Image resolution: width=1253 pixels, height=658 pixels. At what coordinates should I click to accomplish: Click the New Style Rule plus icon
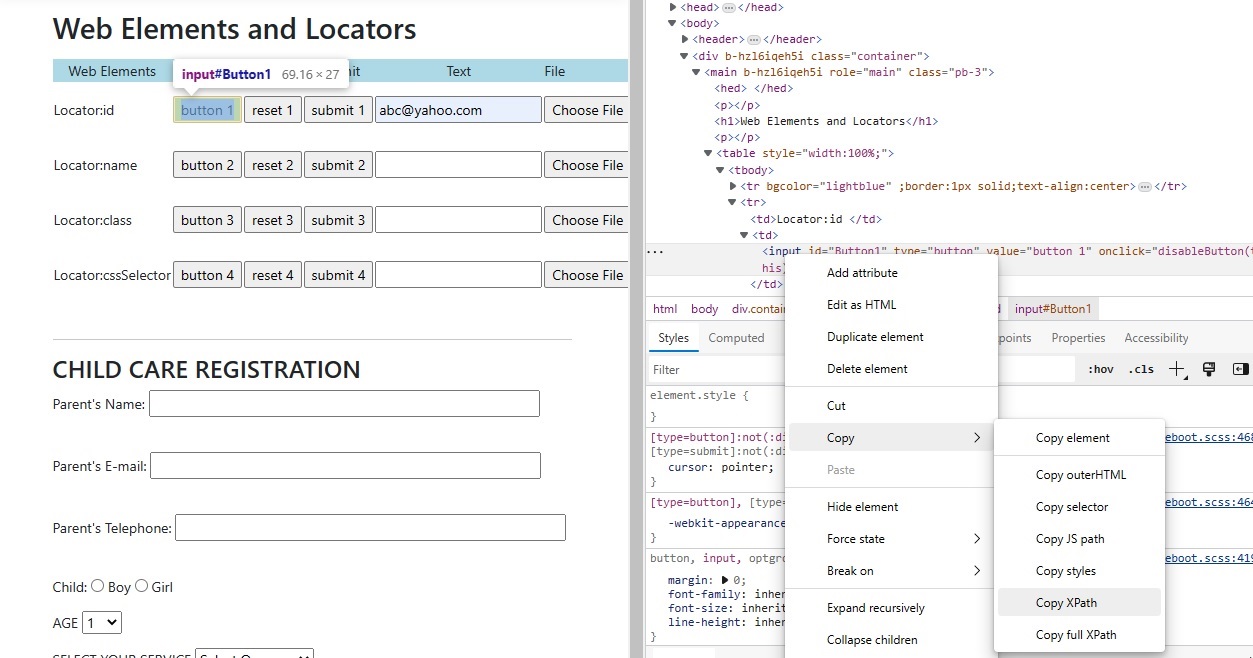[1176, 369]
